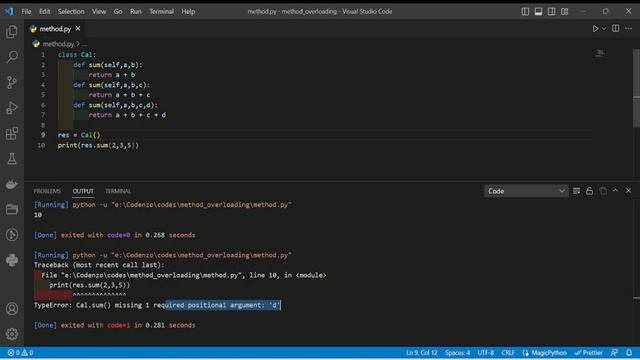
Task: Open the Manage gear menu
Action: pos(12,334)
